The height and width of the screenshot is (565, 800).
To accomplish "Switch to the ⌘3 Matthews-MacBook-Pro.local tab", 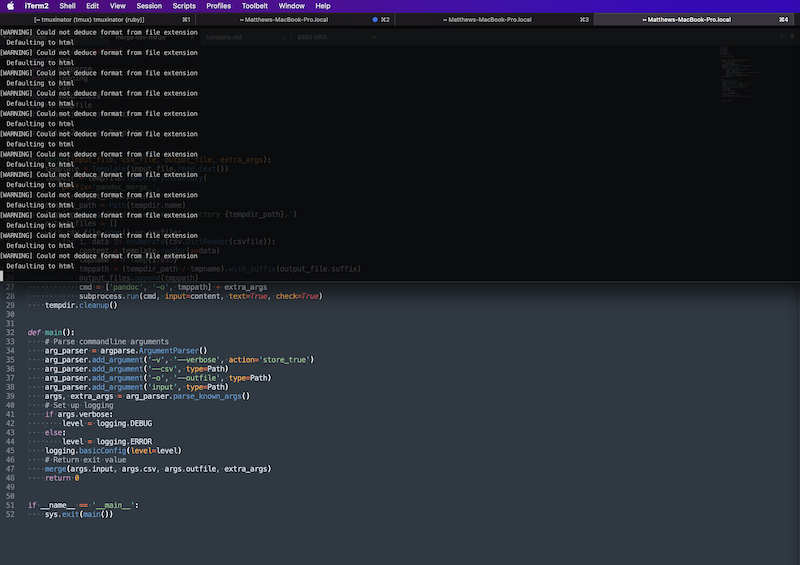I will pos(493,19).
